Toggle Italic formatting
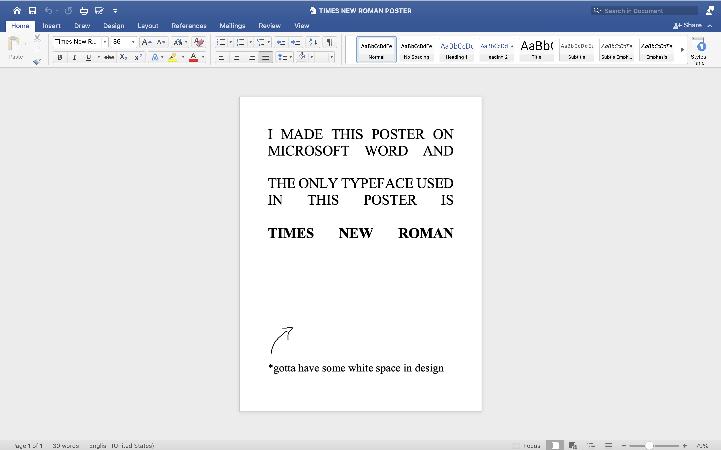The height and width of the screenshot is (450, 721). [x=74, y=57]
